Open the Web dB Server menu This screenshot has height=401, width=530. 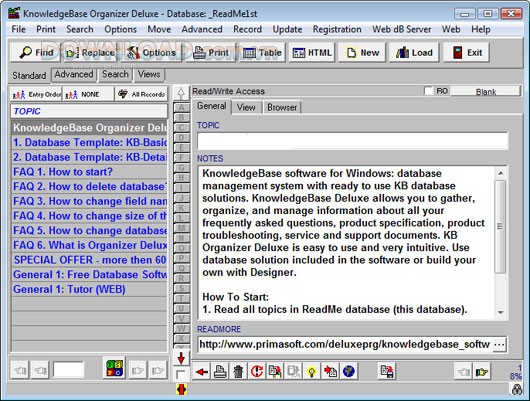[x=402, y=29]
